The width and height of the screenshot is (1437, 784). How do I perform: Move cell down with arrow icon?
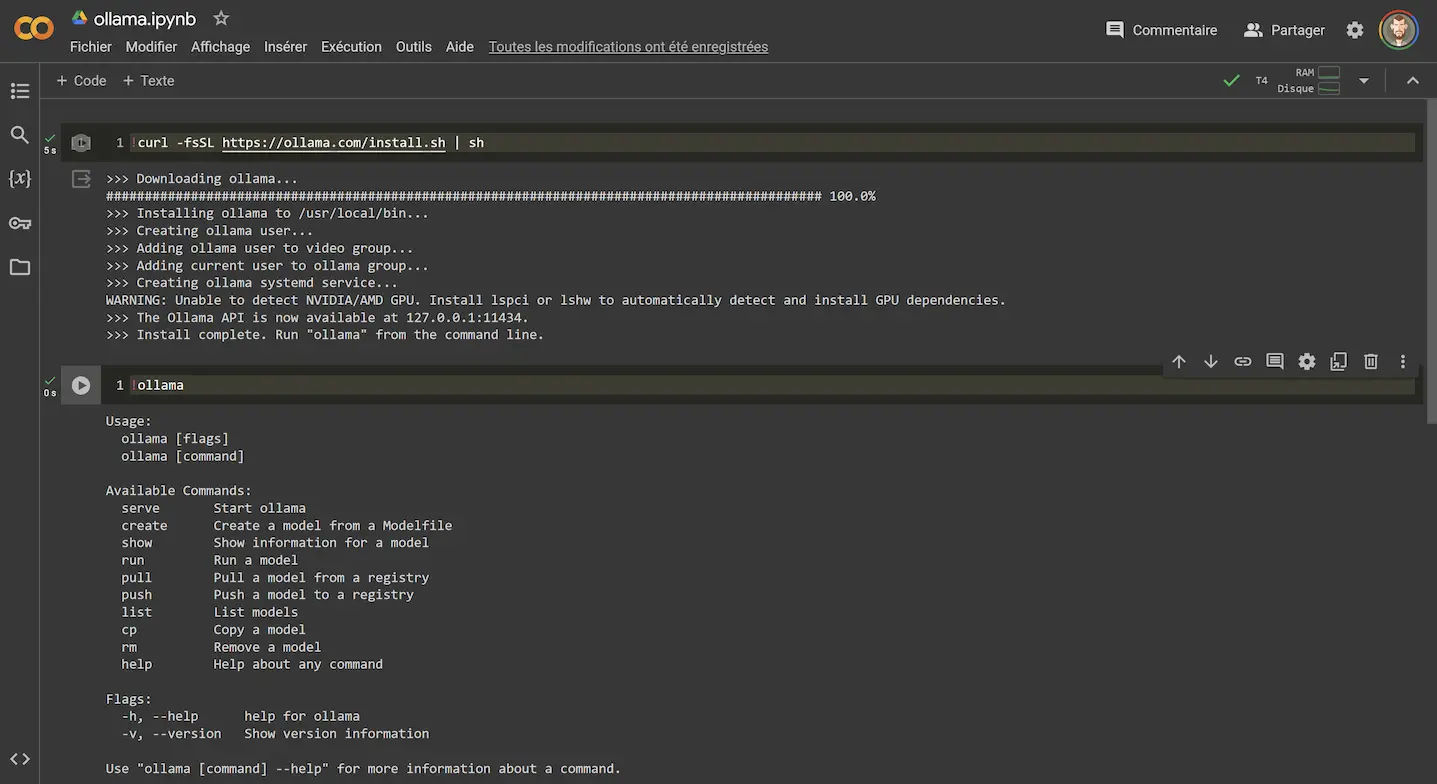(x=1211, y=362)
